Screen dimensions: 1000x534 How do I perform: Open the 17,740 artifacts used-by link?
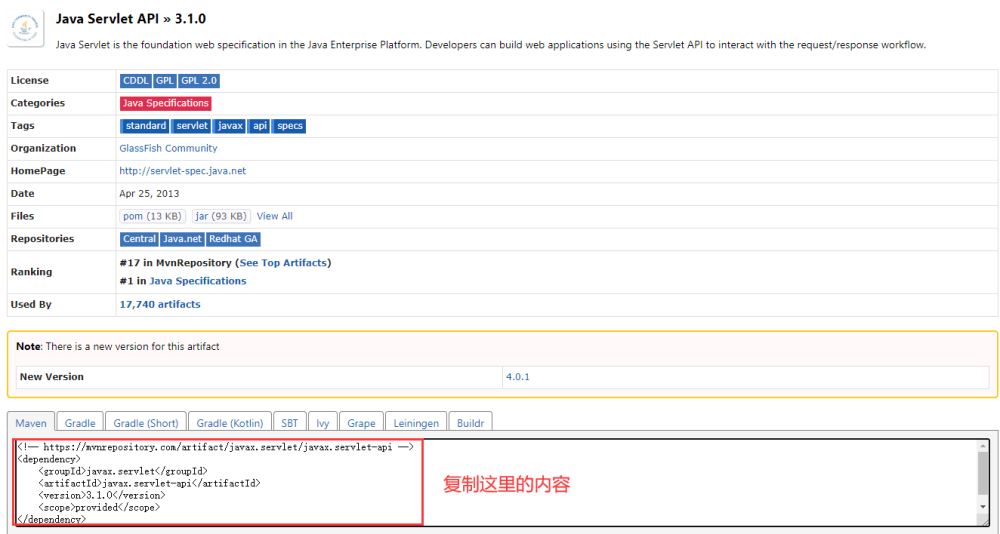click(x=160, y=304)
